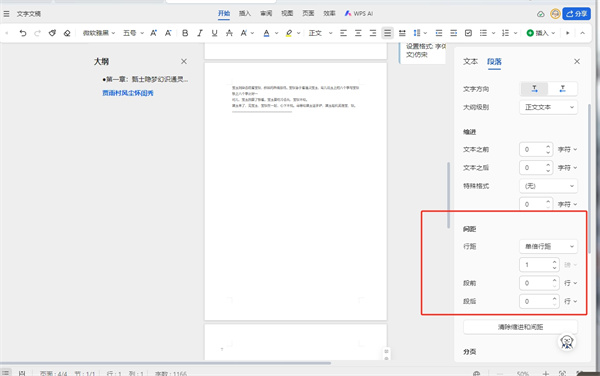Decrease font size with the smaller A icon
The image size is (600, 376).
point(168,33)
